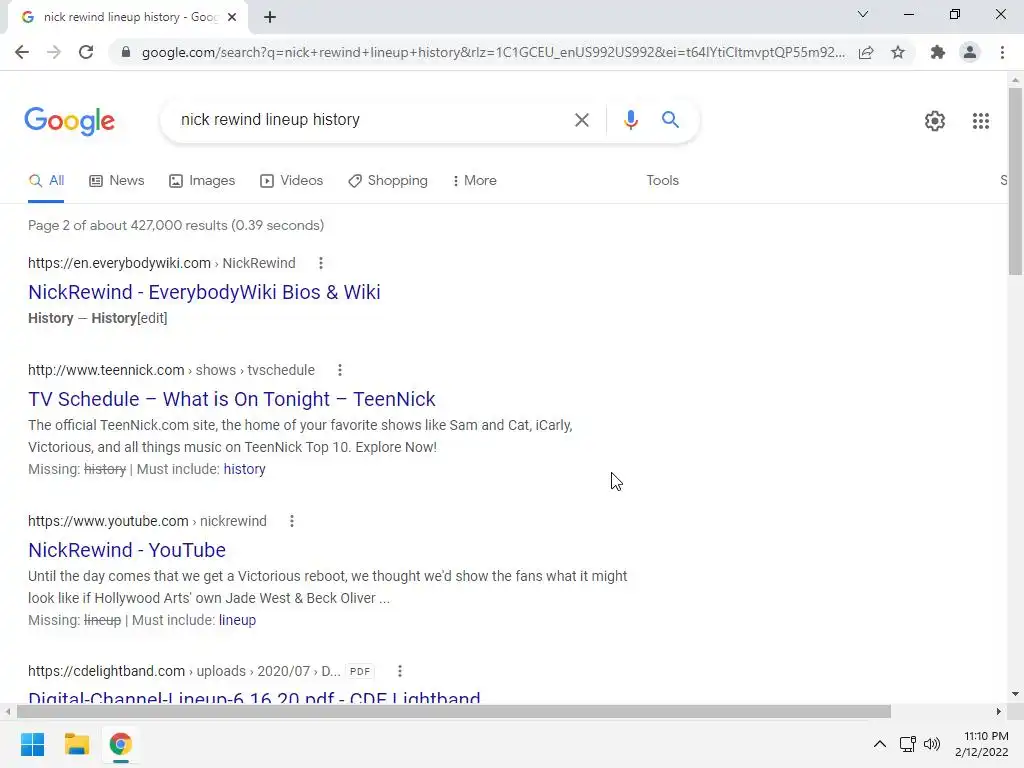Click the www.teennick.com URL breadcrumb
Viewport: 1024px width, 768px height.
point(171,370)
